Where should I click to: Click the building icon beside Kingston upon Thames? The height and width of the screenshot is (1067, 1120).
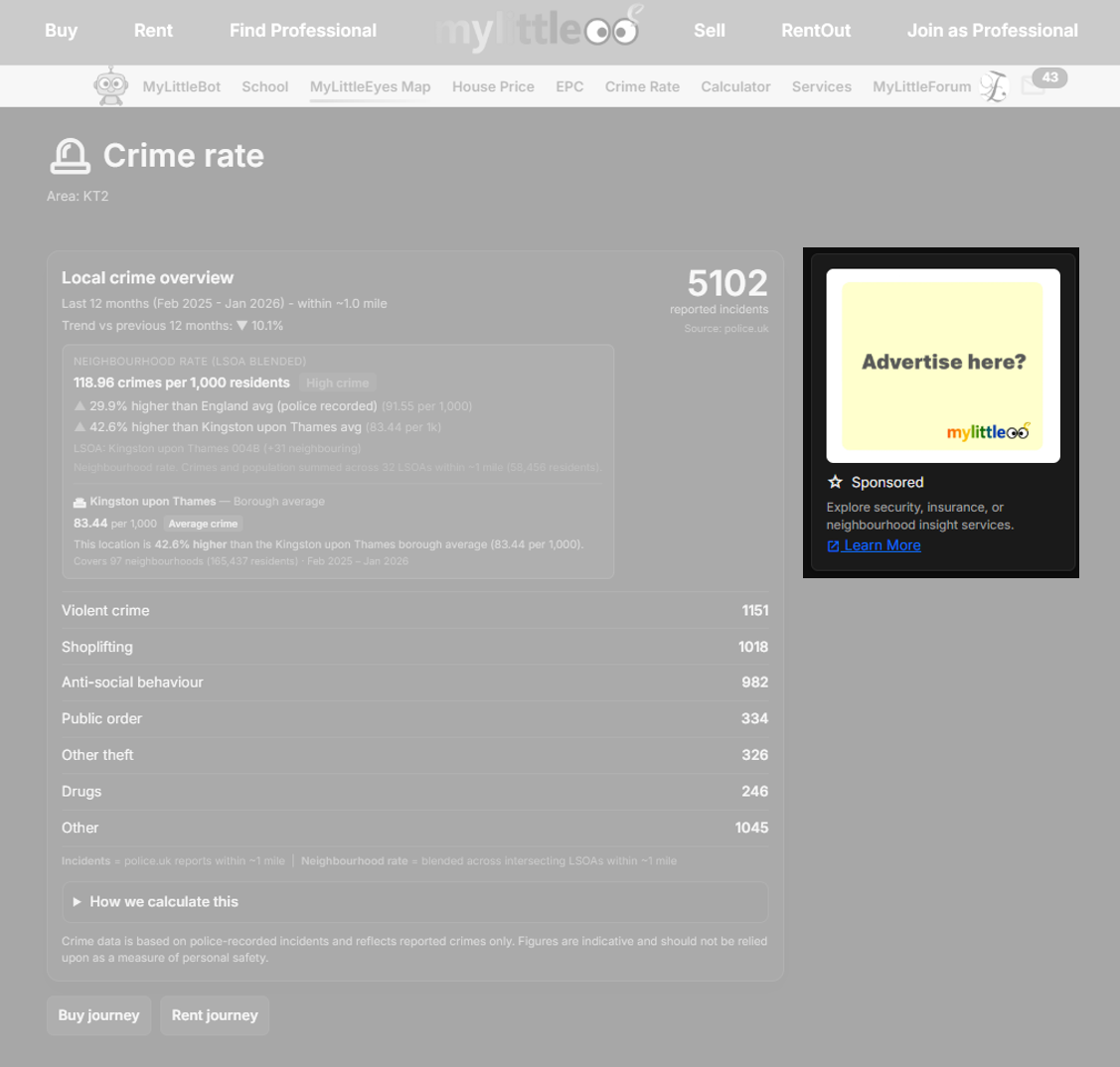80,502
